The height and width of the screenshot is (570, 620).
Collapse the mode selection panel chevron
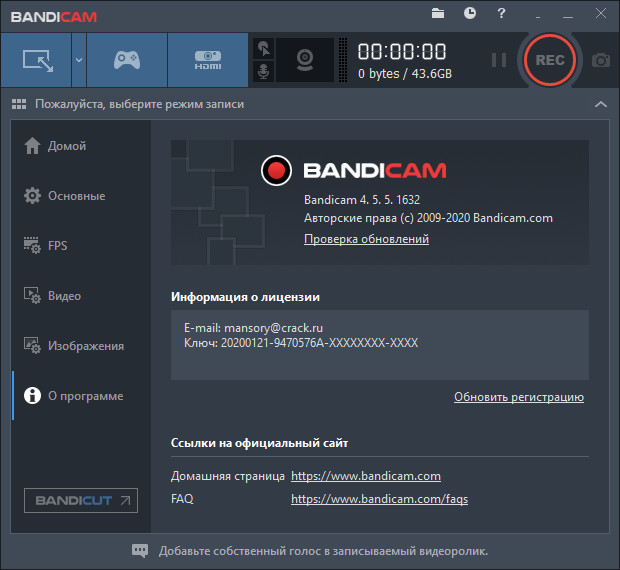coord(600,104)
